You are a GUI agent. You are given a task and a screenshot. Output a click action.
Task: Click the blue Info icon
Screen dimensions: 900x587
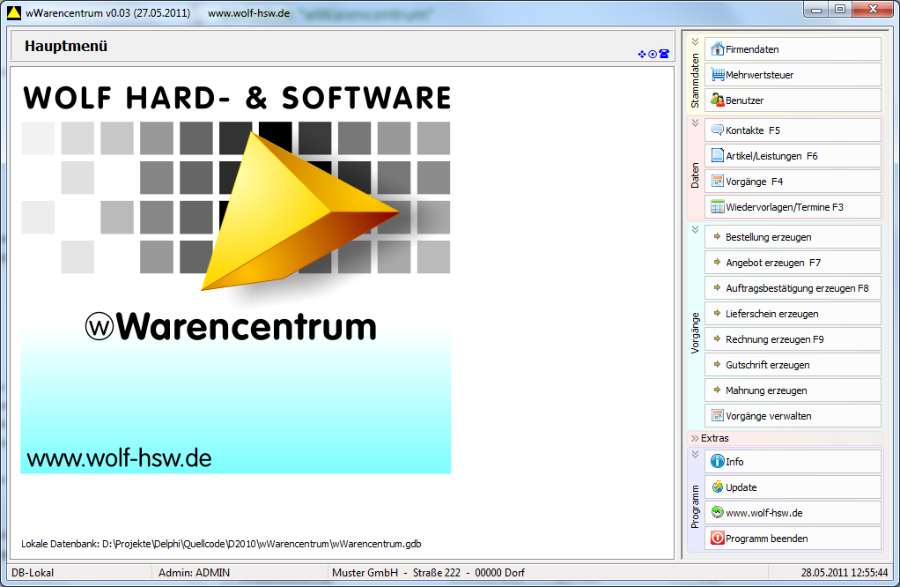click(x=717, y=462)
